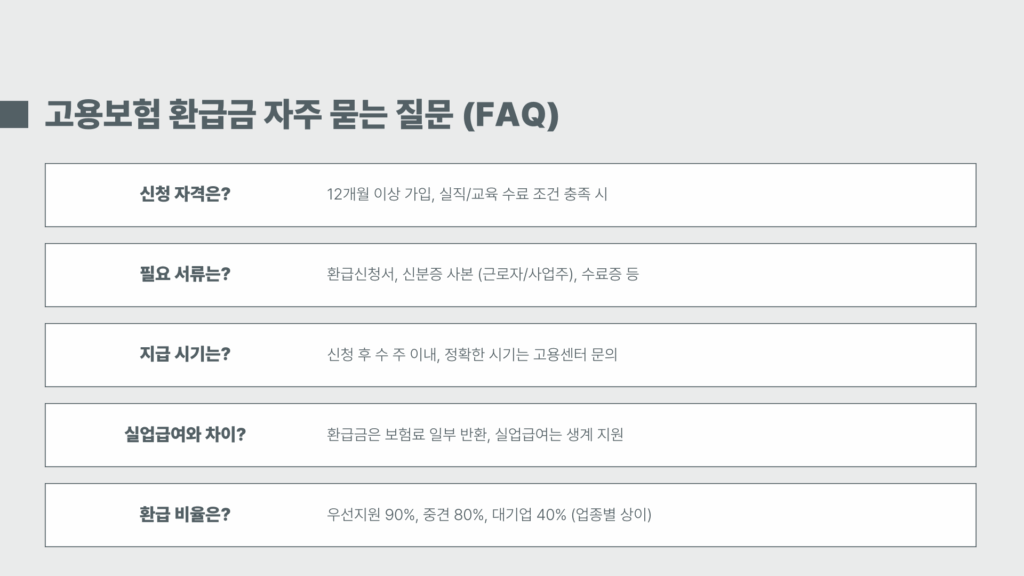Click '대기업 40%' in the refund ratio row
Image resolution: width=1024 pixels, height=576 pixels.
[x=529, y=515]
